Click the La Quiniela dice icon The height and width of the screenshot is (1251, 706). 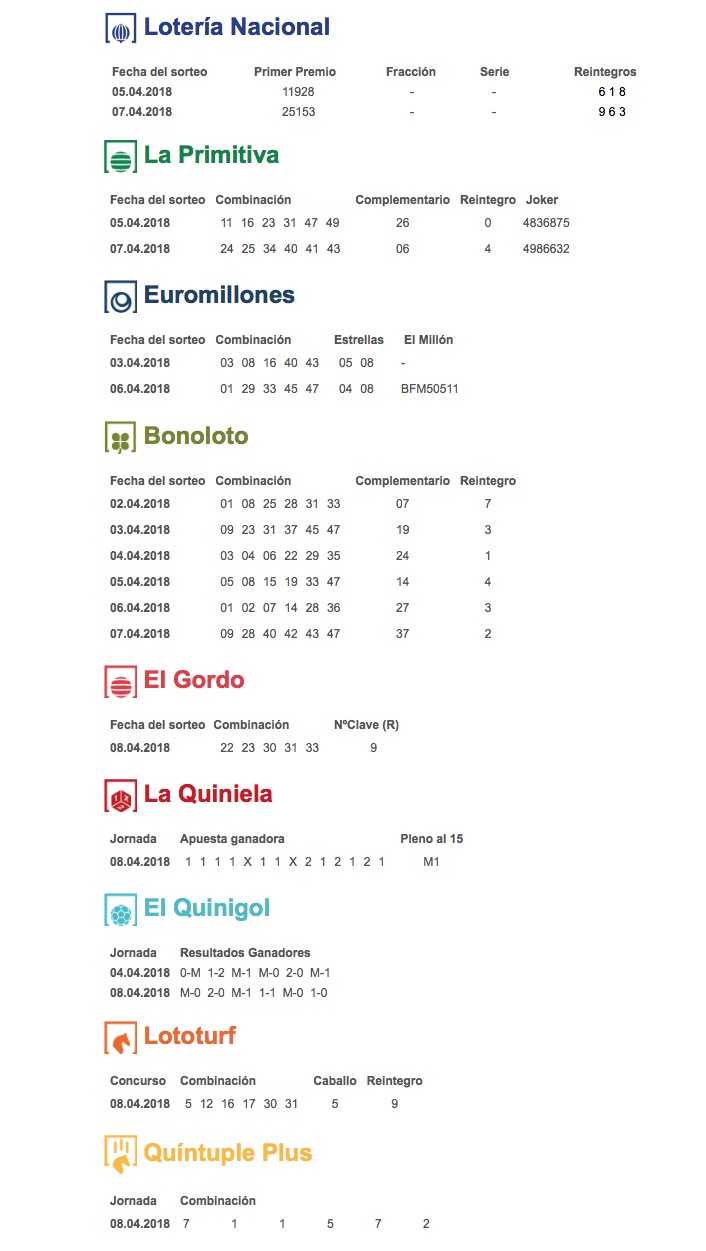[121, 796]
